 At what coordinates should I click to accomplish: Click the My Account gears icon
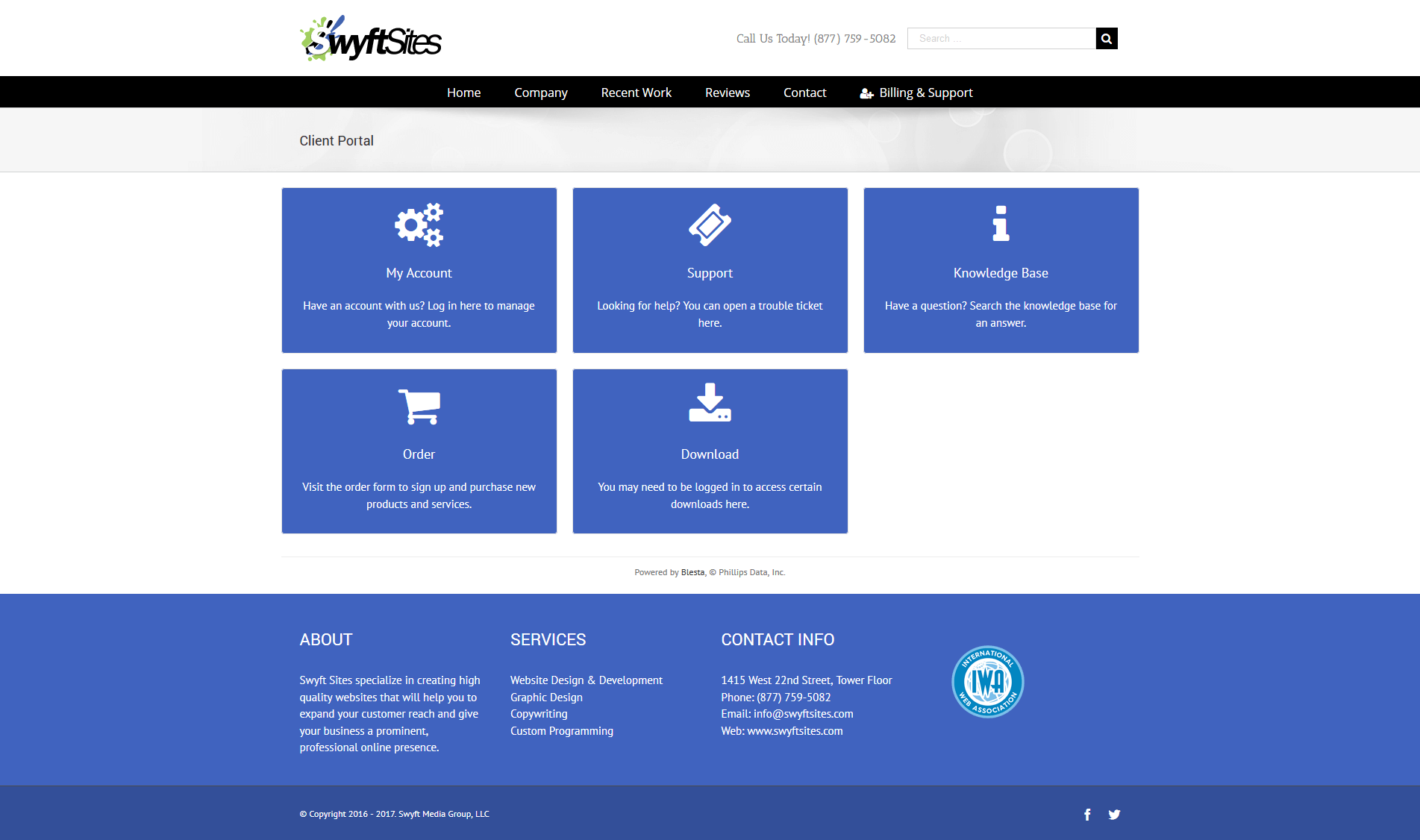point(419,225)
